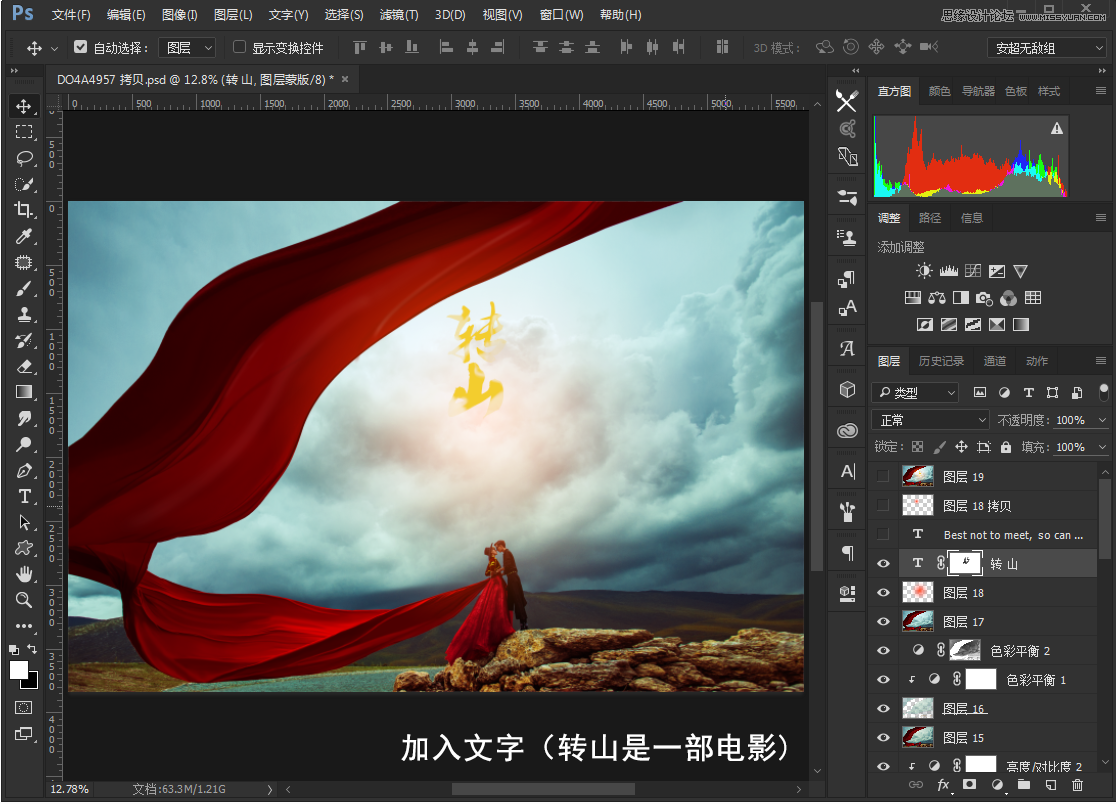Select the Clone Stamp tool
Viewport: 1116px width, 804px height.
coord(23,314)
